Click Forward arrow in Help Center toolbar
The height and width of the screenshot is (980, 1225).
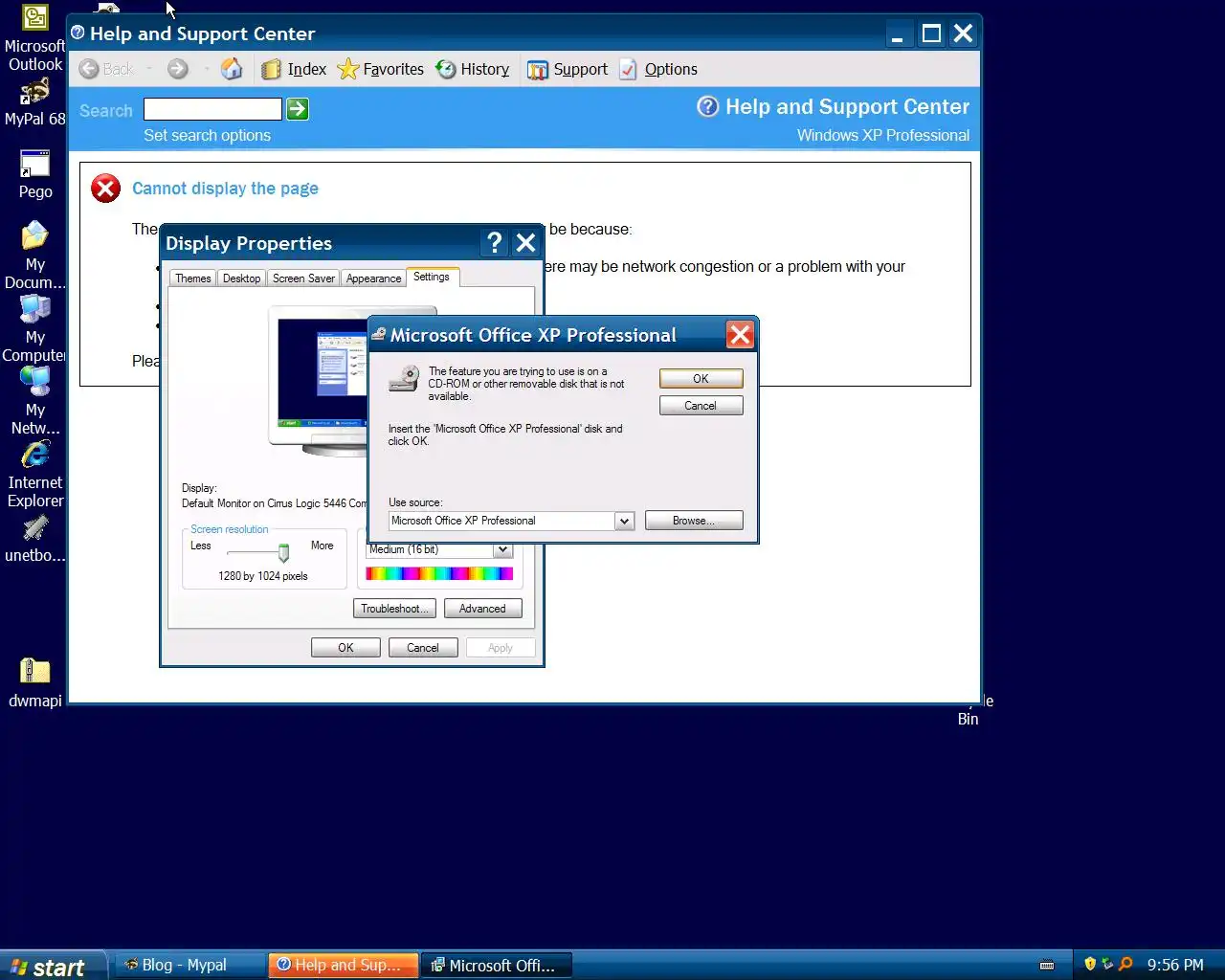pyautogui.click(x=178, y=69)
